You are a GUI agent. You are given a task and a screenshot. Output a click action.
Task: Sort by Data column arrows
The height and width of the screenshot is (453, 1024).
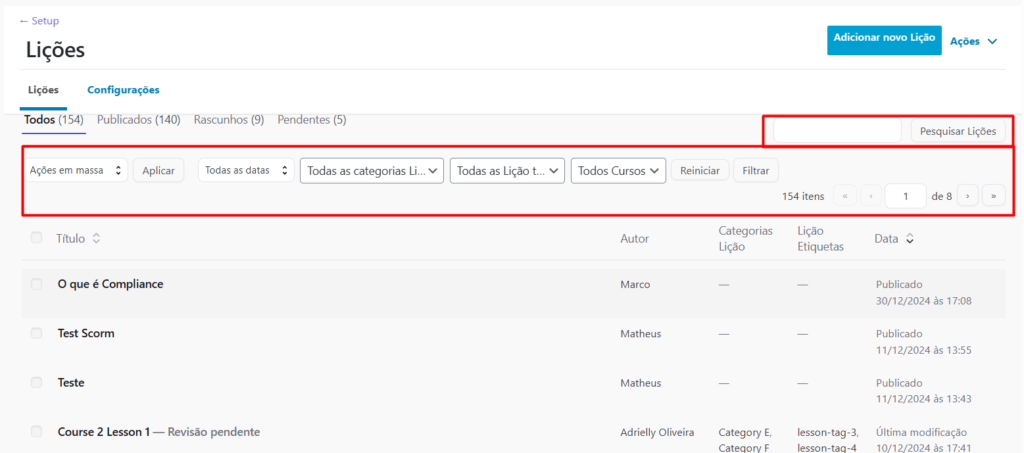(x=910, y=239)
